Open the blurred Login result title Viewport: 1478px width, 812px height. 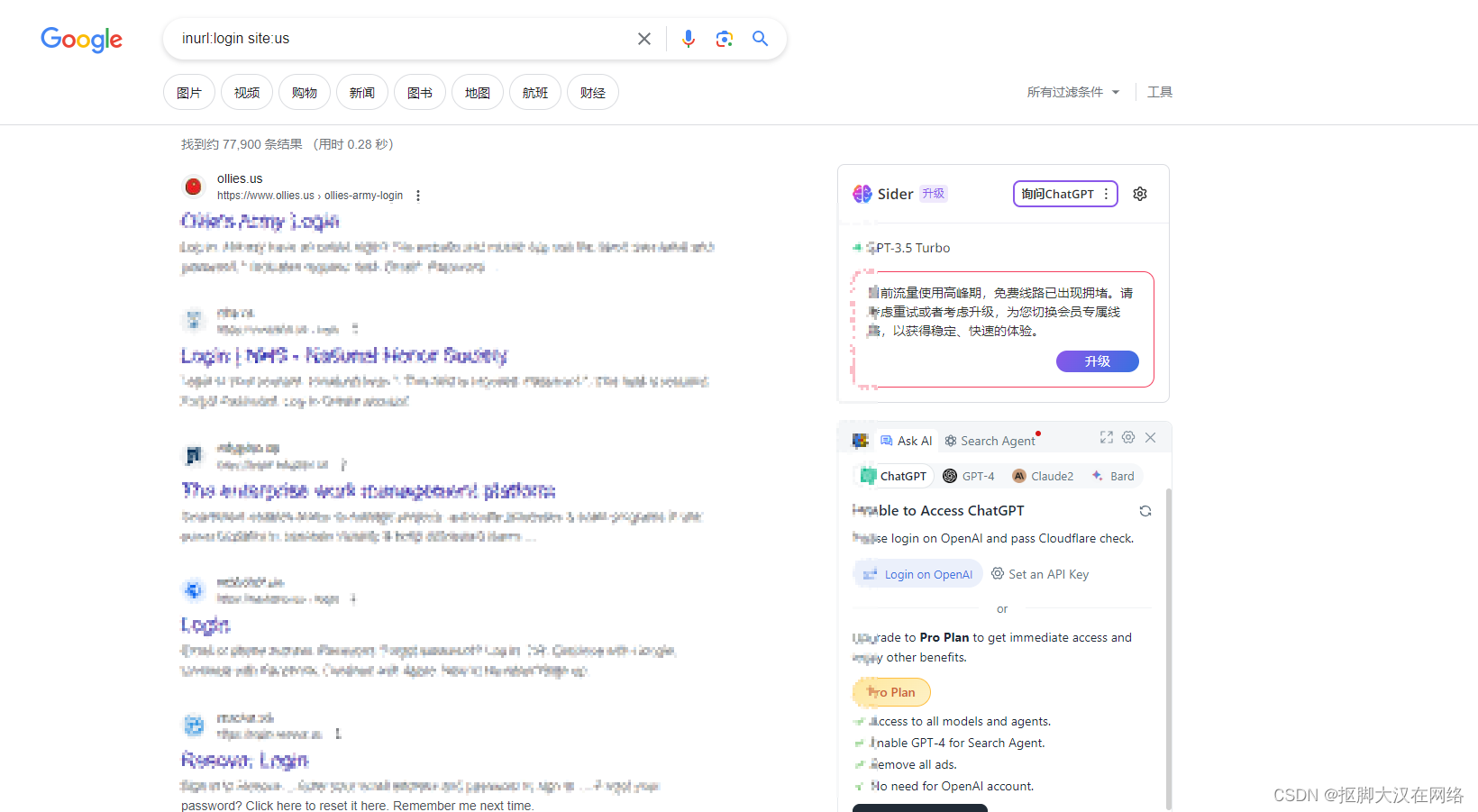205,625
